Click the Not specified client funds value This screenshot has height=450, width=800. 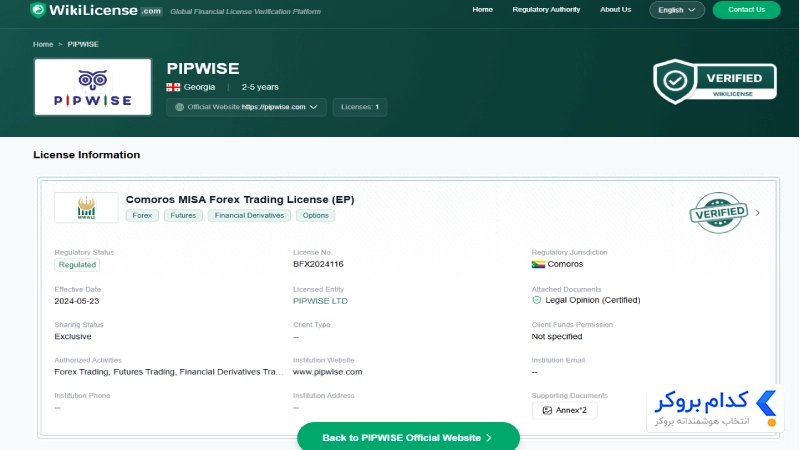(557, 337)
